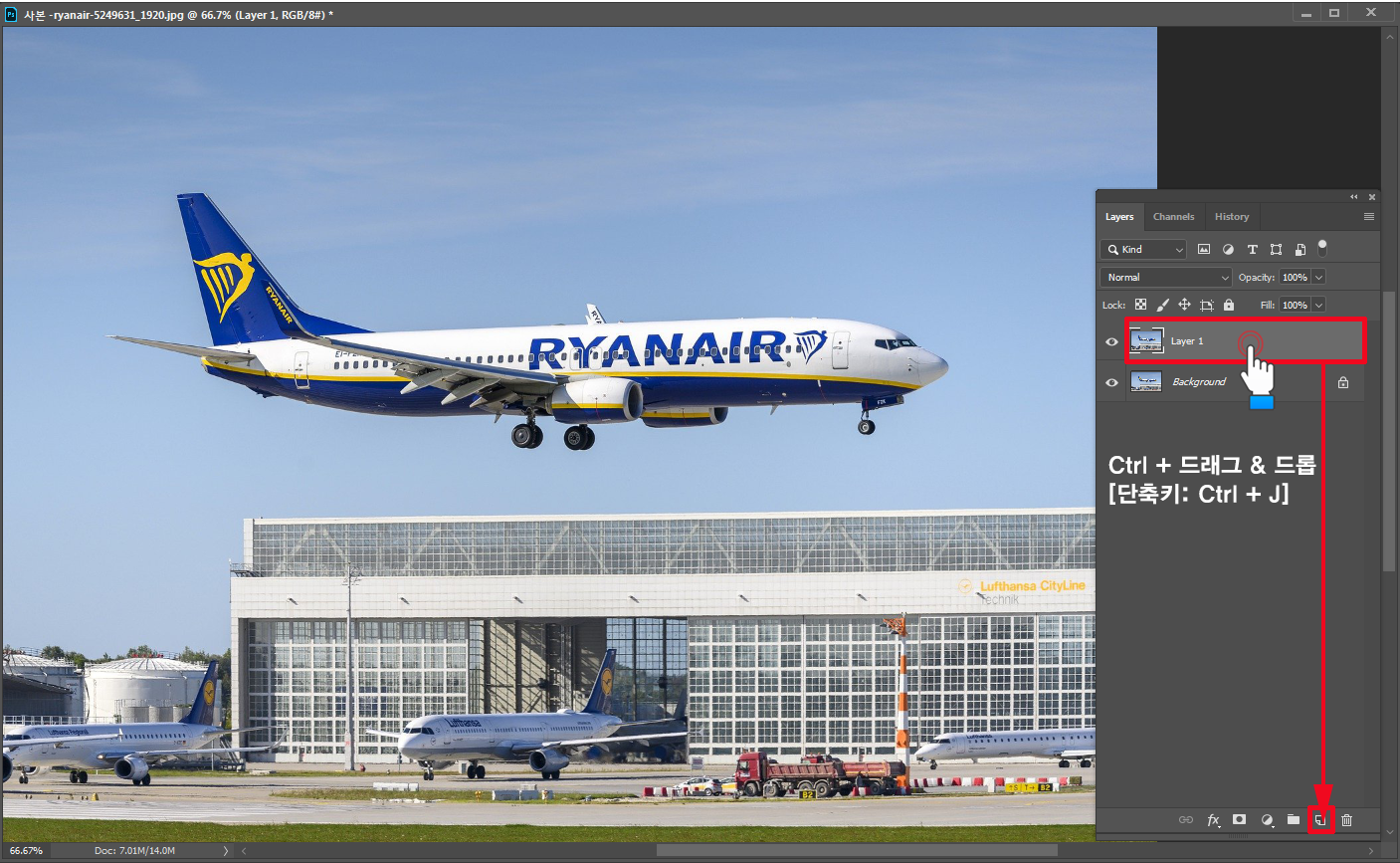Click the Background layer lock icon
The height and width of the screenshot is (863, 1400).
click(x=1343, y=382)
